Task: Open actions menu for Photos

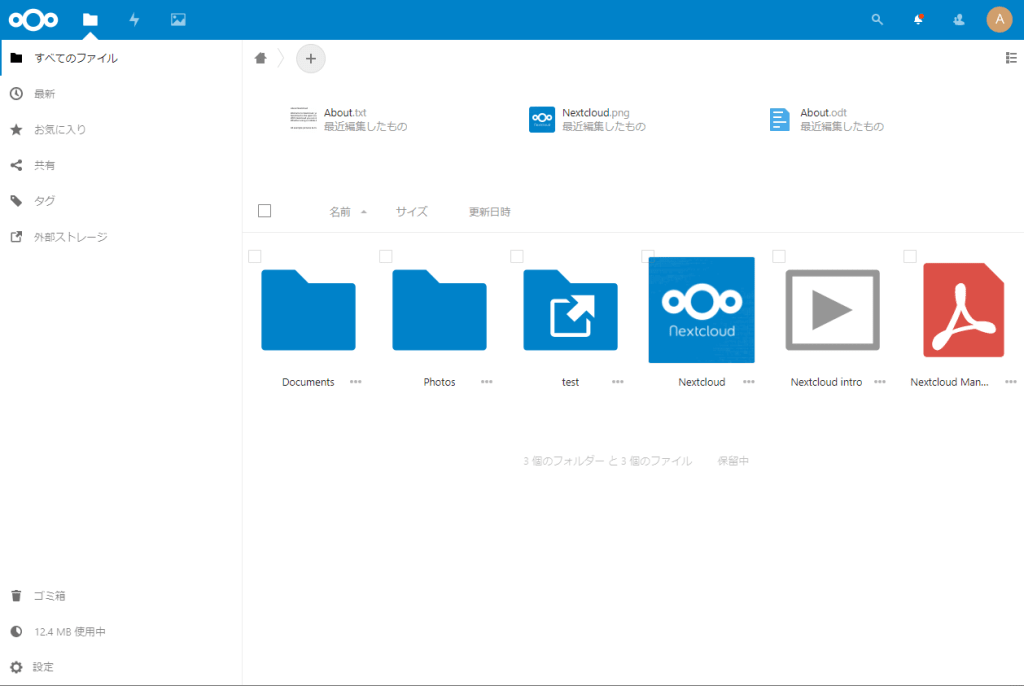Action: click(487, 382)
